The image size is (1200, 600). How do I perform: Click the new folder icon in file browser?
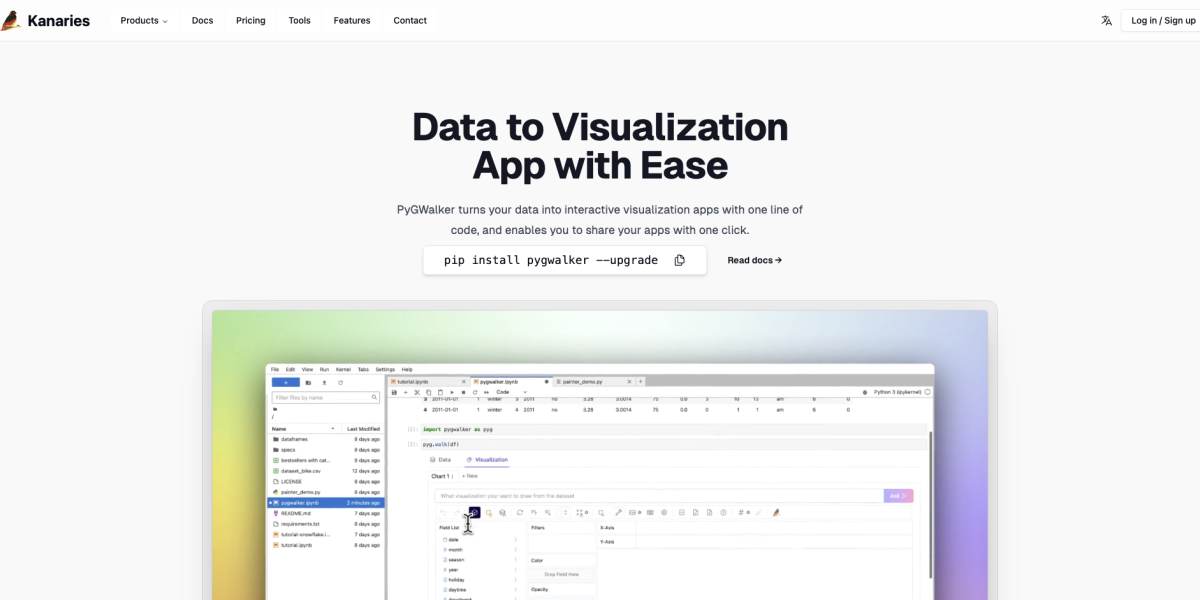308,383
